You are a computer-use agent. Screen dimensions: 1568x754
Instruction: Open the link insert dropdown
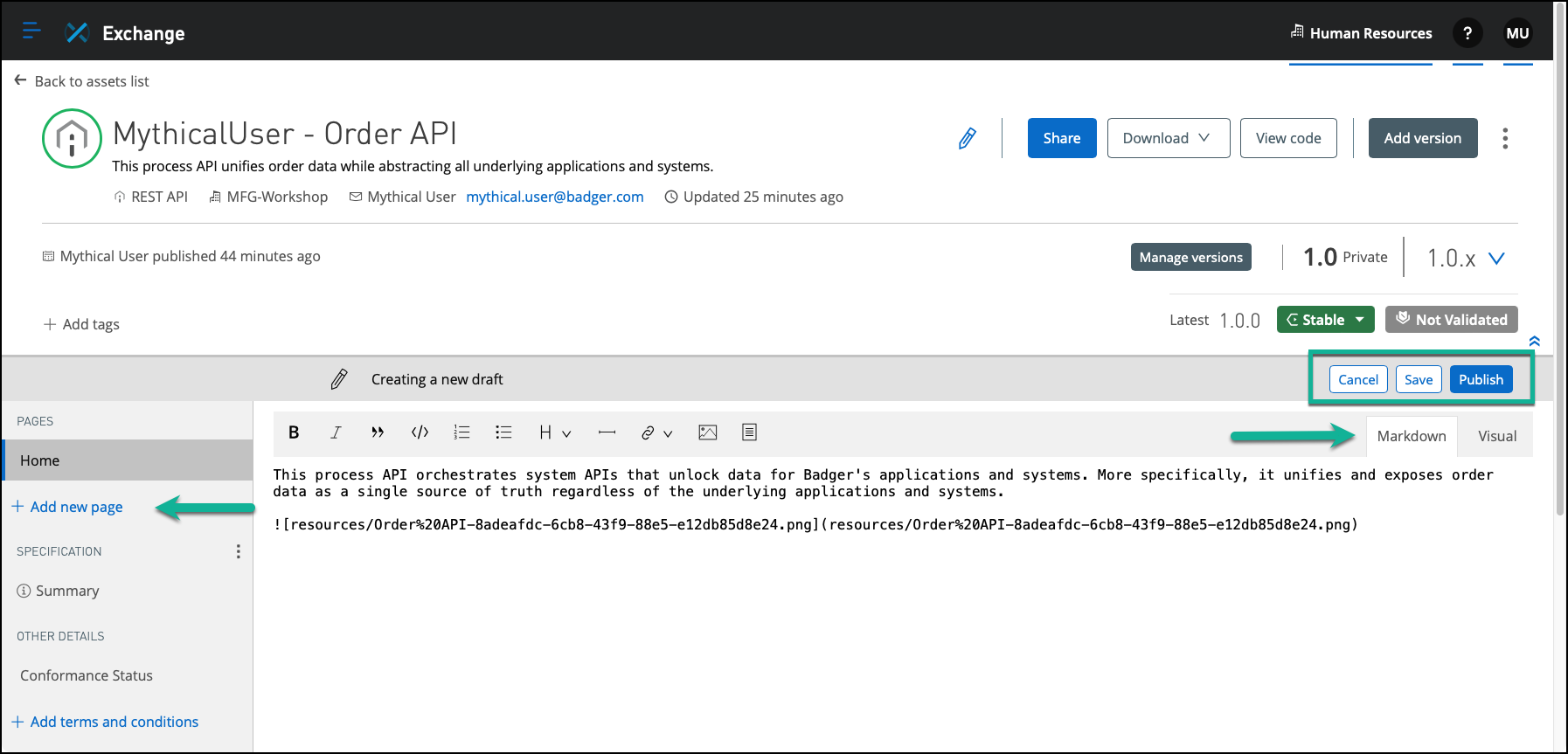(x=656, y=432)
